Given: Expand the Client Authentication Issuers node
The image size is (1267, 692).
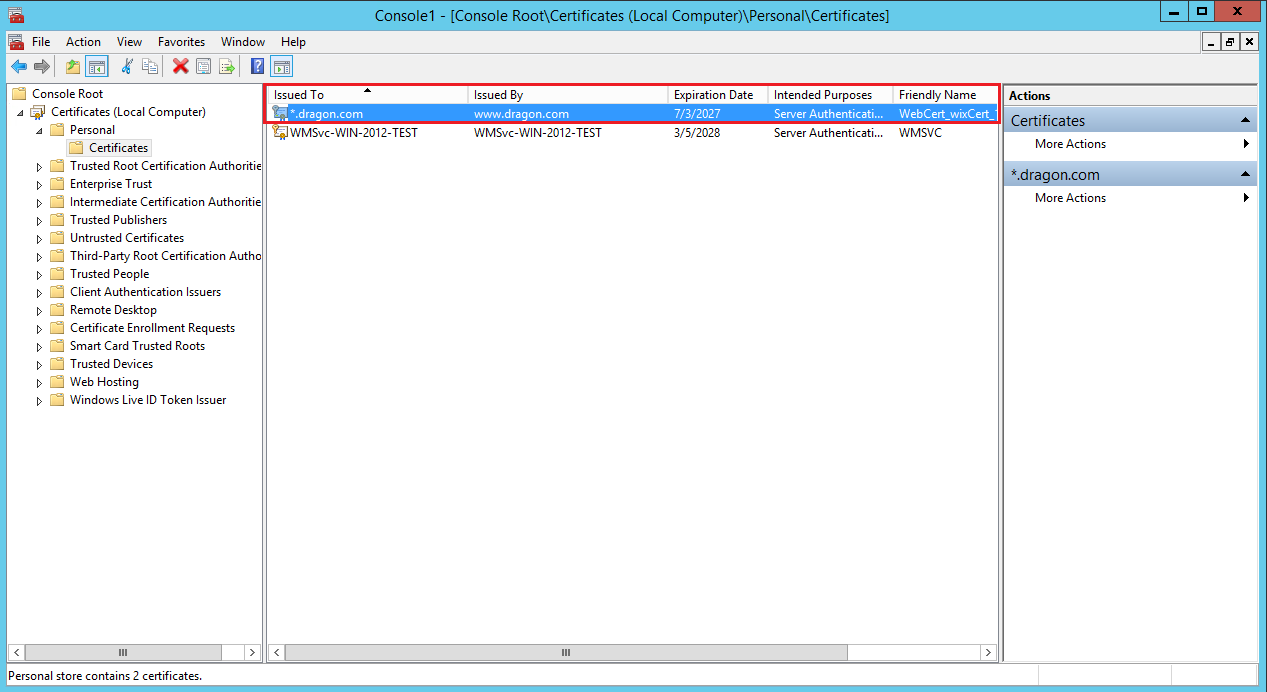Looking at the screenshot, I should [39, 293].
